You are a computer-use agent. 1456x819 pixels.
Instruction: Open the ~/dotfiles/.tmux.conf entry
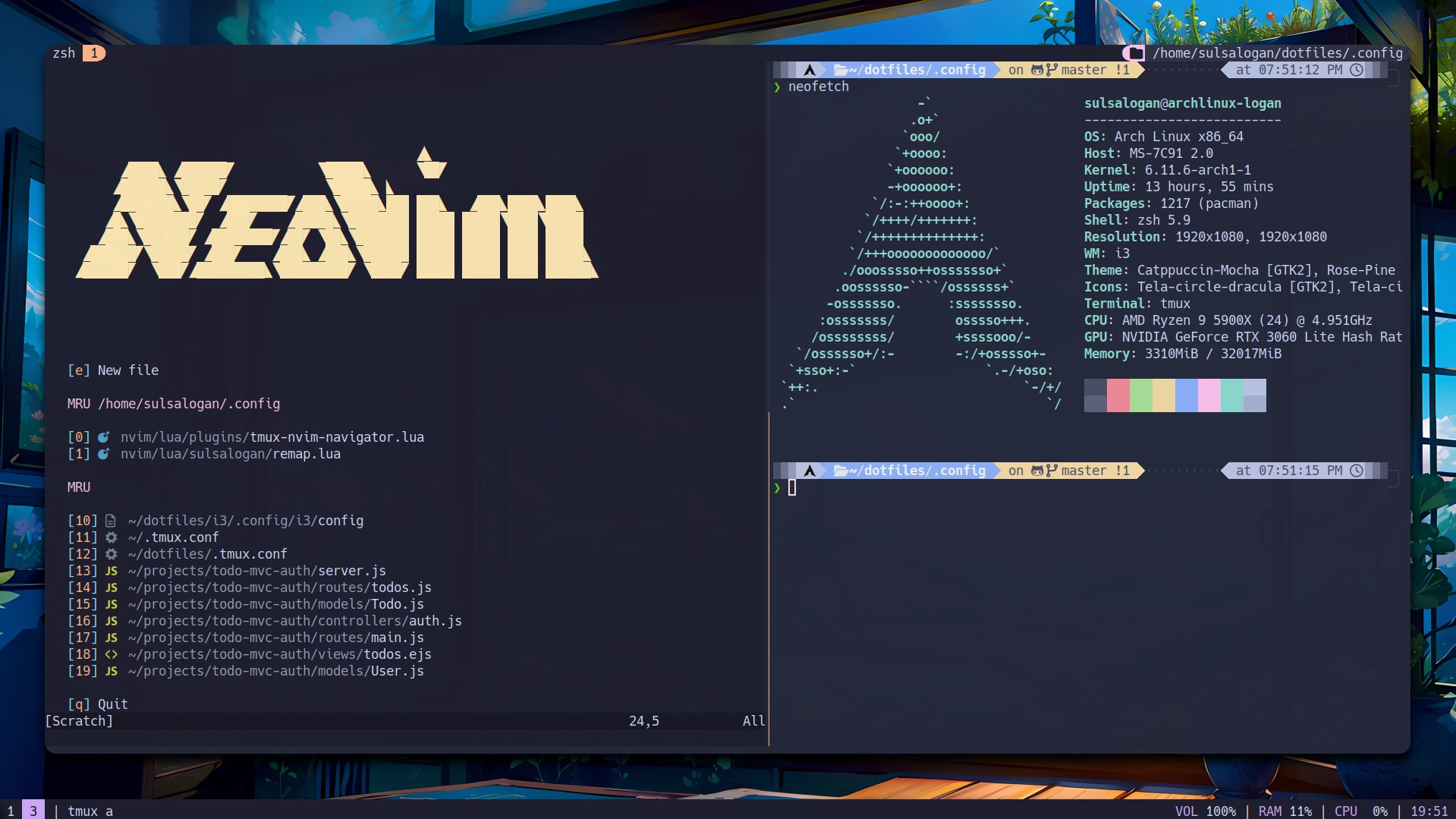point(178,554)
